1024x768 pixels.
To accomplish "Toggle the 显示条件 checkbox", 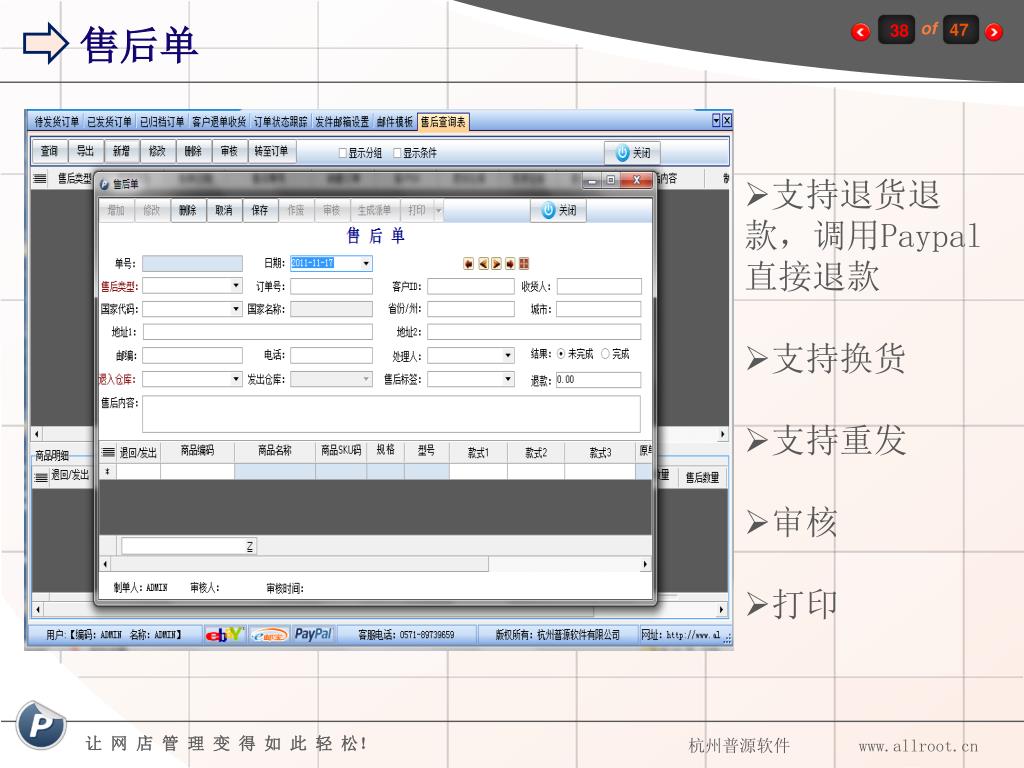I will pyautogui.click(x=397, y=153).
